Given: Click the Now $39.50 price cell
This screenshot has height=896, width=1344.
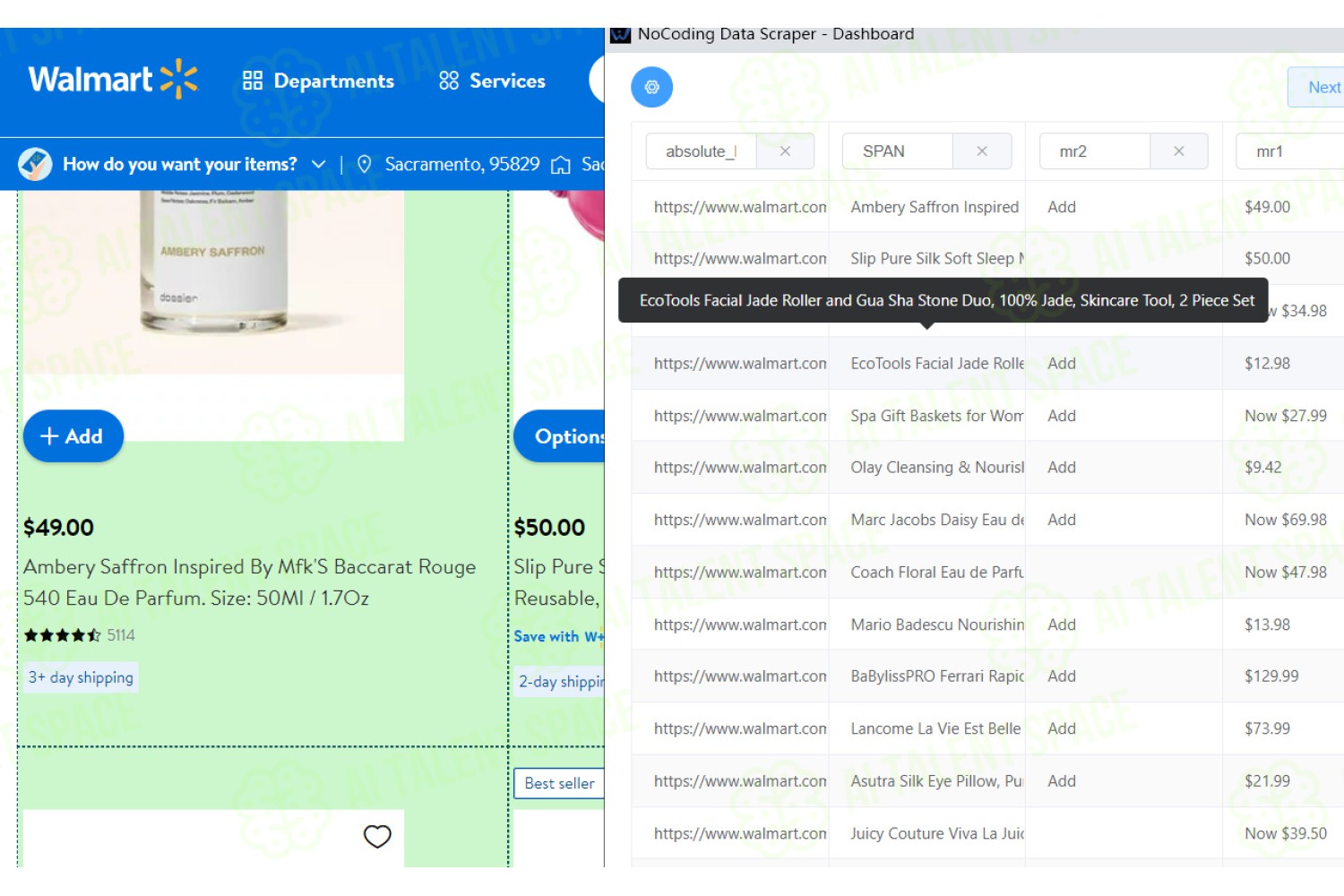Looking at the screenshot, I should point(1283,833).
